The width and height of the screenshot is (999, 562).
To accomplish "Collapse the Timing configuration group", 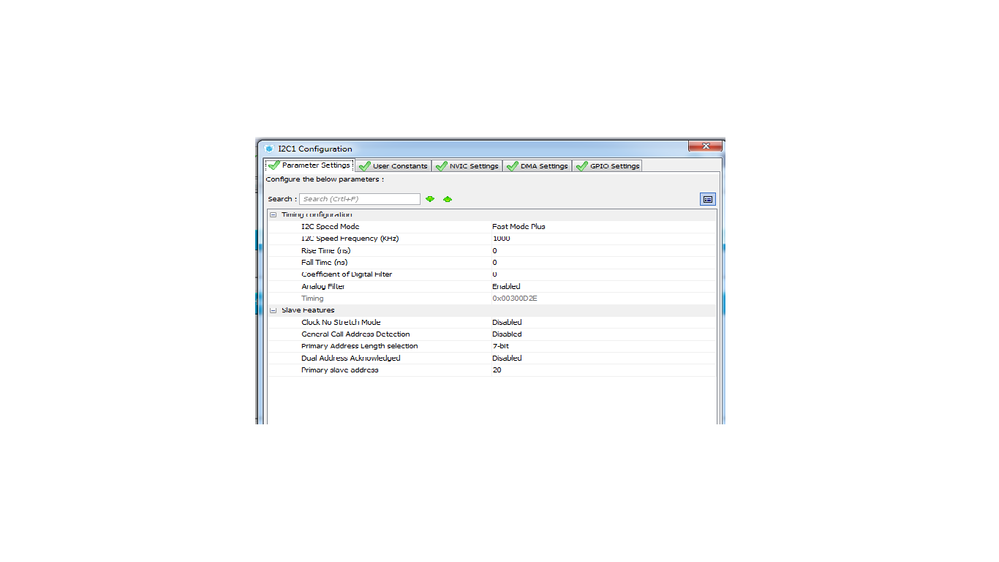I will [x=273, y=215].
